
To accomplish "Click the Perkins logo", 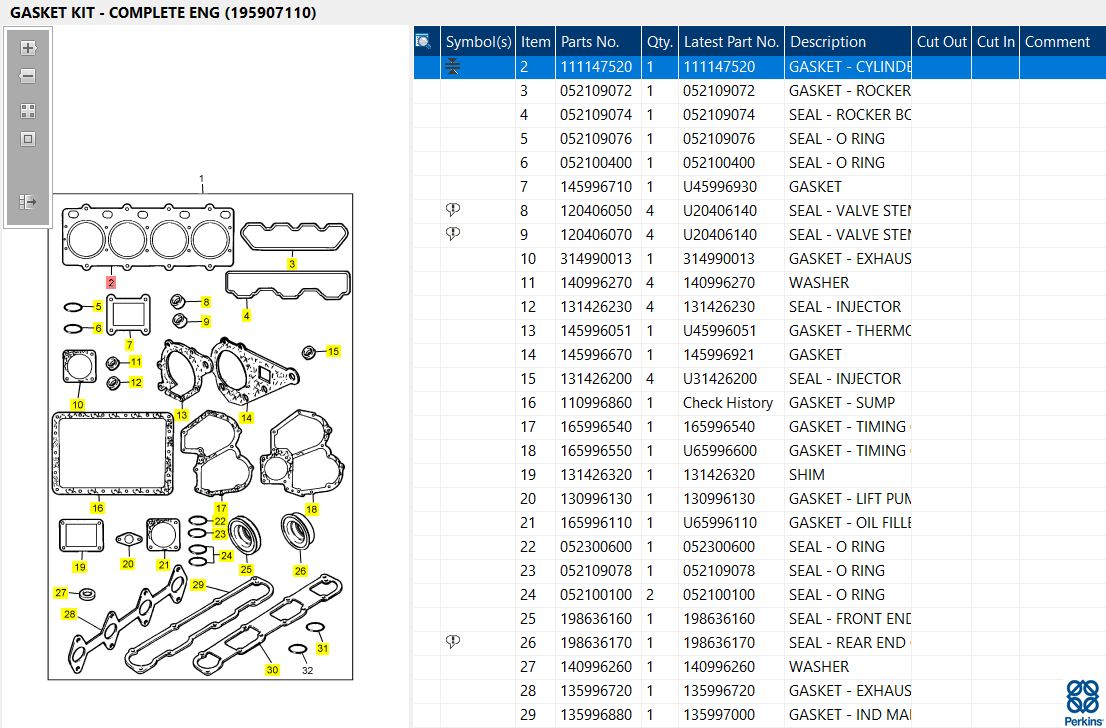I will [1082, 703].
